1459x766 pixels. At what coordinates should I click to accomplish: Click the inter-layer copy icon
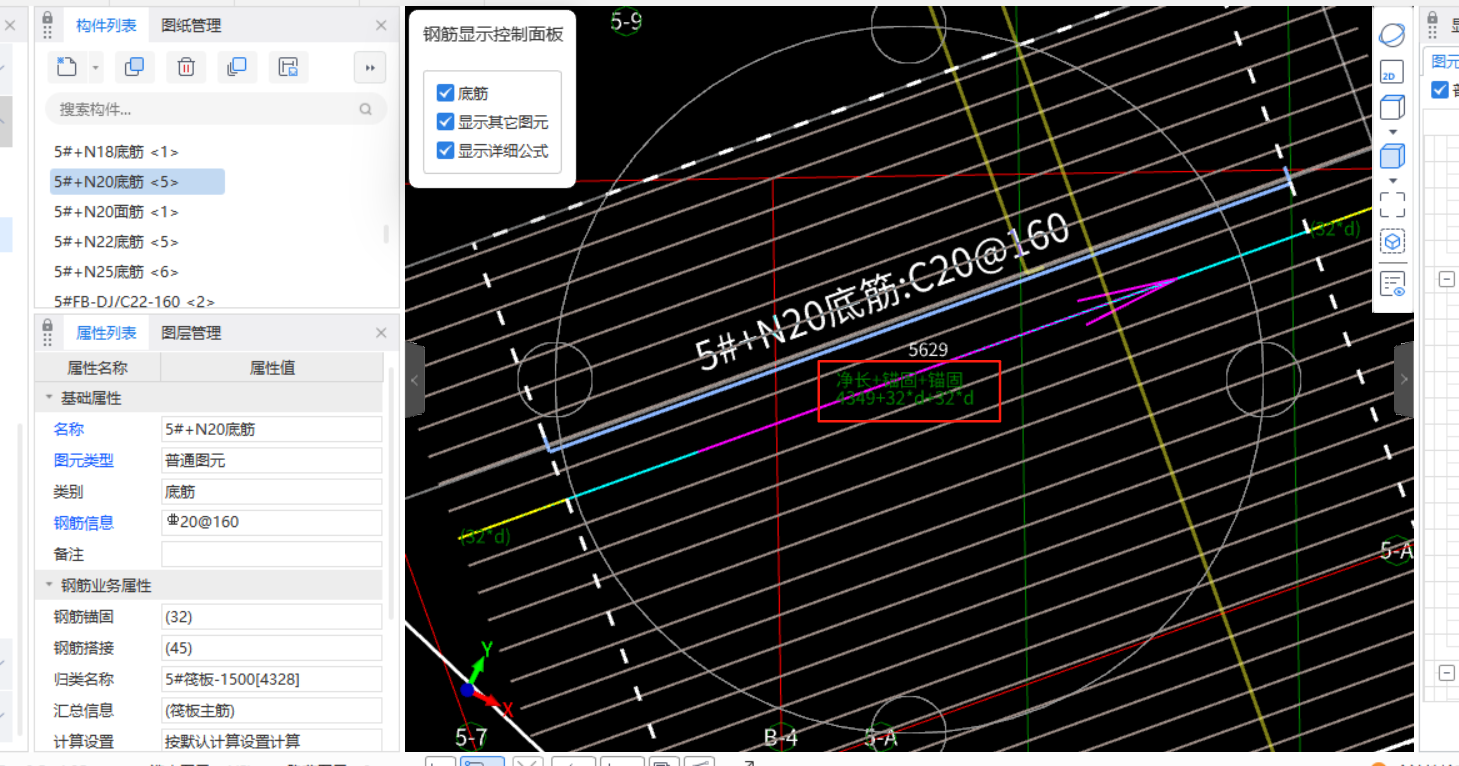coord(237,67)
